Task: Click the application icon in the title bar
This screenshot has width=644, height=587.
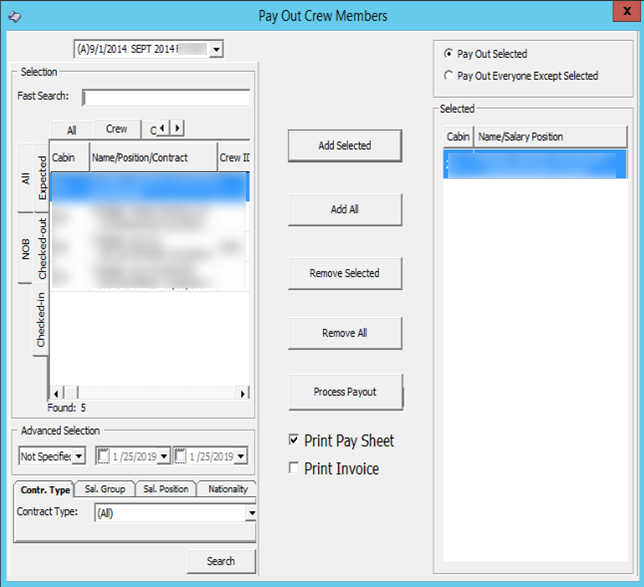Action: [14, 16]
